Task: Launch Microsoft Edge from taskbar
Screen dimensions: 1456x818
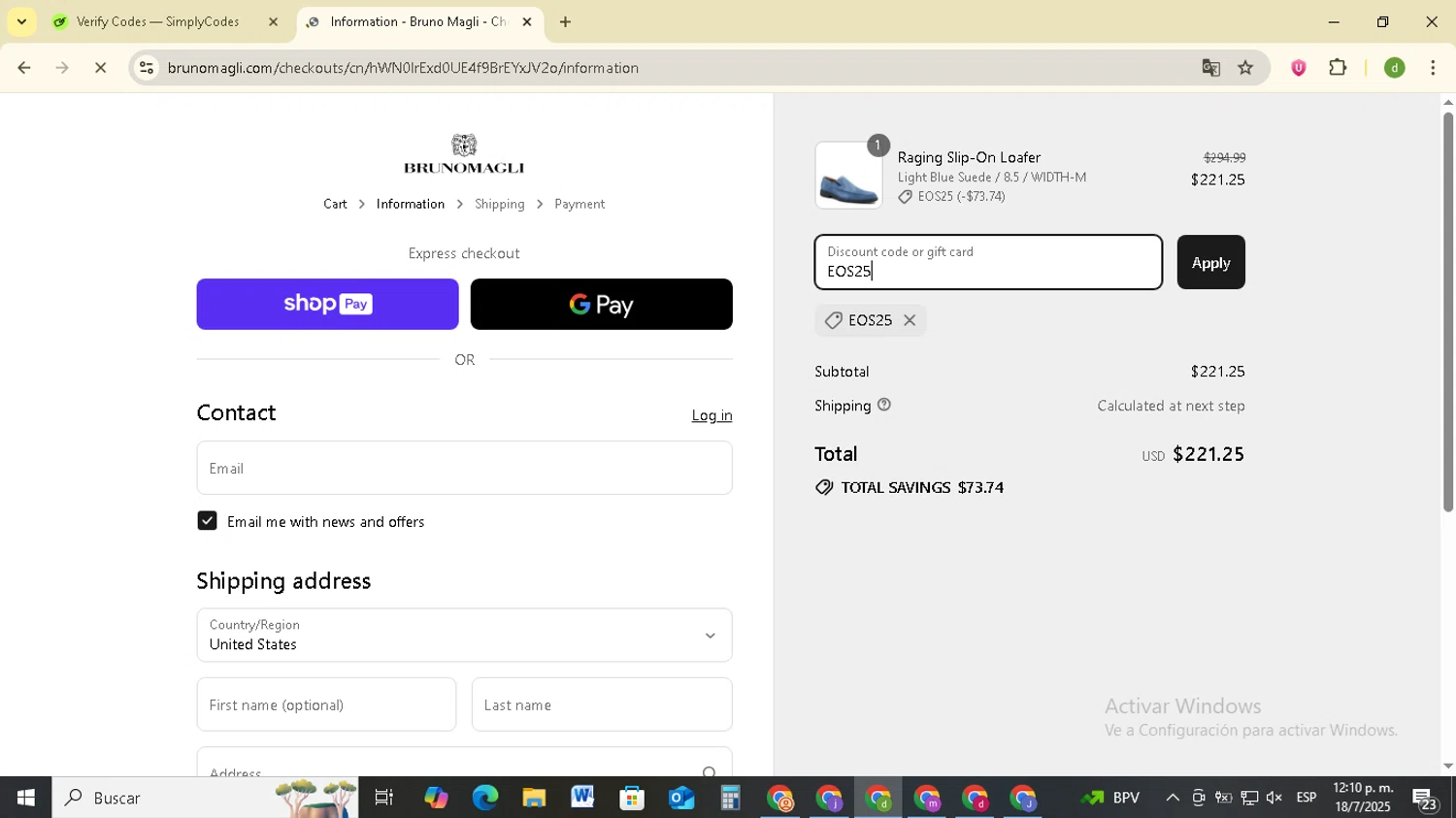Action: coord(484,798)
